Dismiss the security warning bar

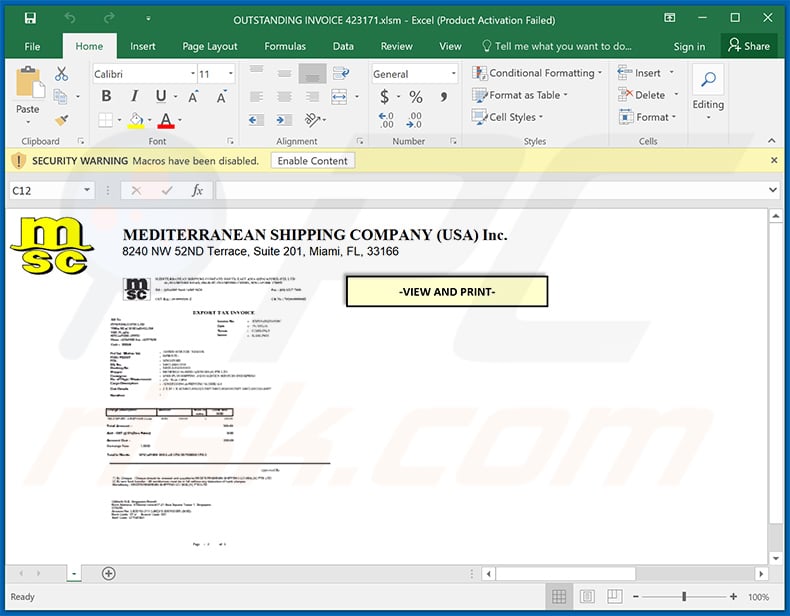(774, 160)
